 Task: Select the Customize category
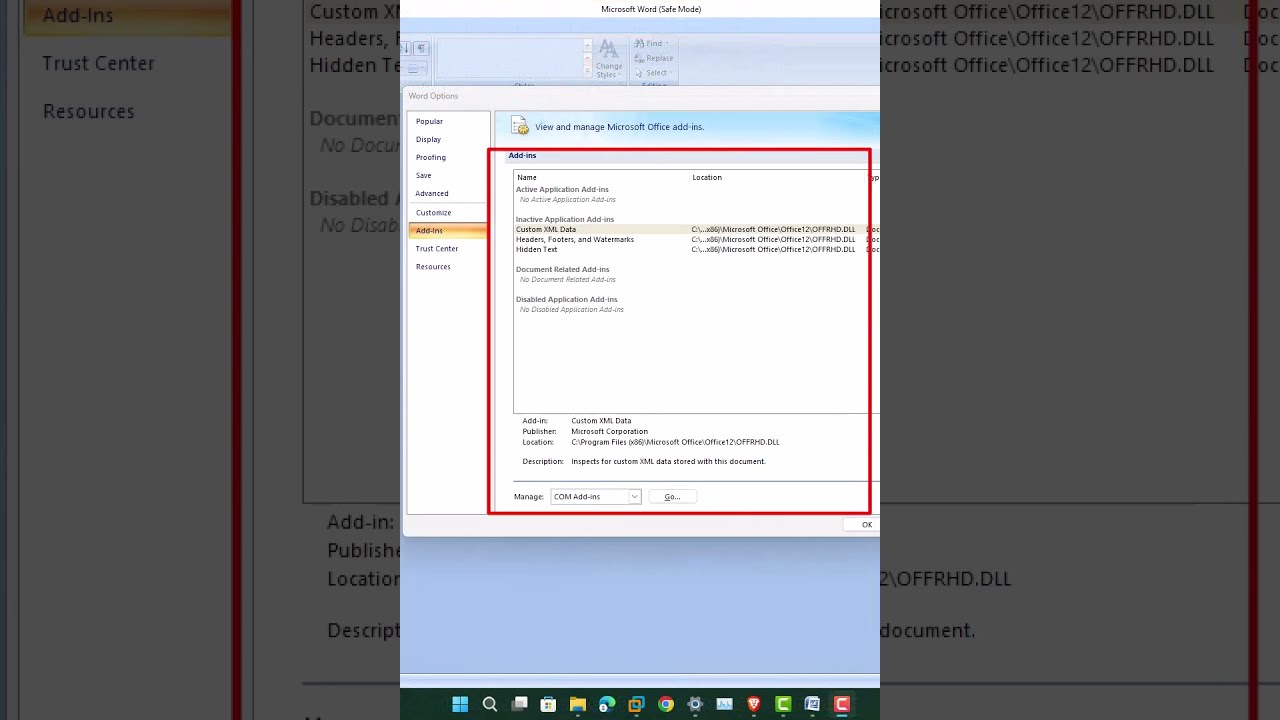point(434,212)
